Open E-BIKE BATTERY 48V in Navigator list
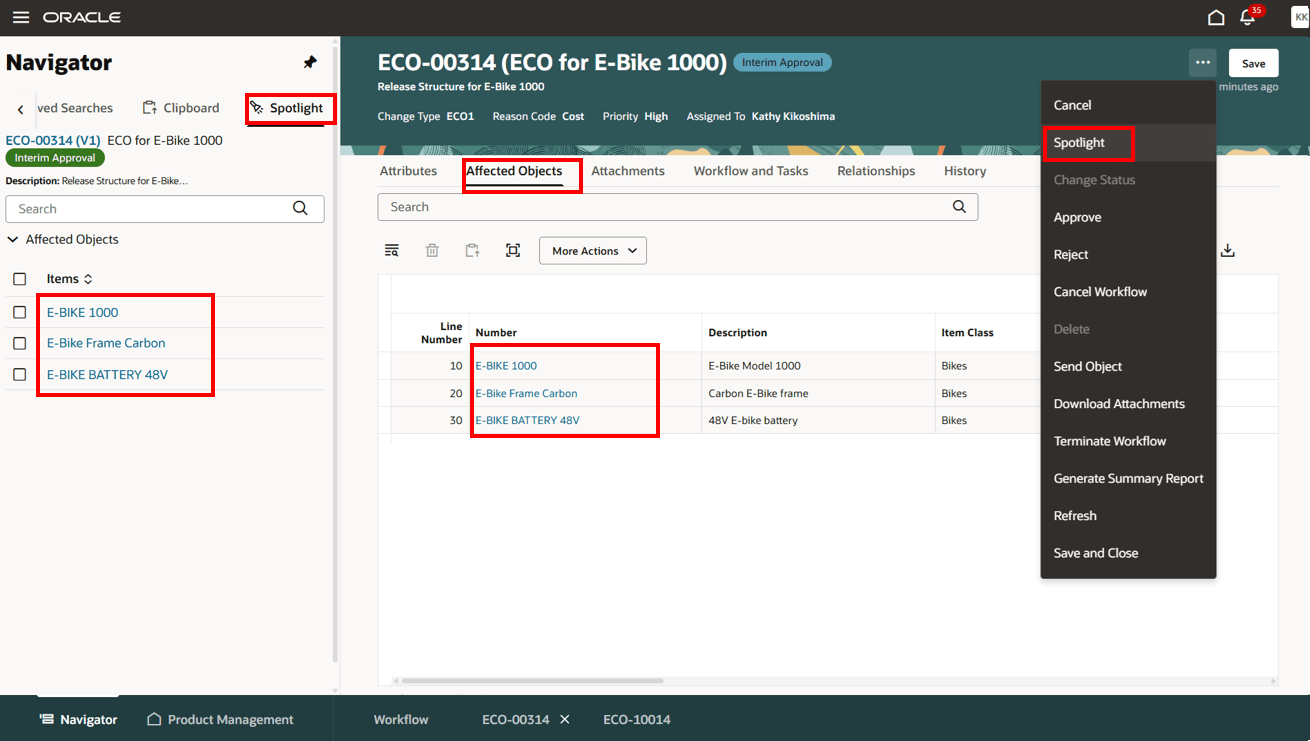Image resolution: width=1310 pixels, height=741 pixels. click(107, 374)
